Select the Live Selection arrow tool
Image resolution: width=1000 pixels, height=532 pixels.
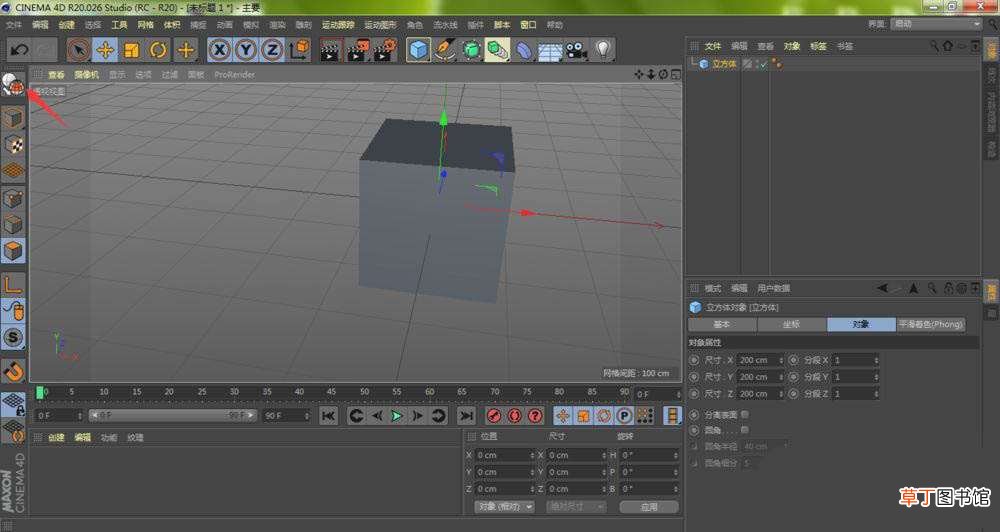(79, 50)
